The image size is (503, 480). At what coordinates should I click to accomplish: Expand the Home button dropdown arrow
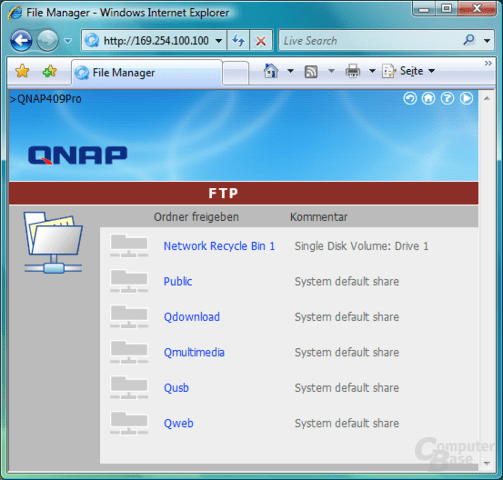[290, 71]
